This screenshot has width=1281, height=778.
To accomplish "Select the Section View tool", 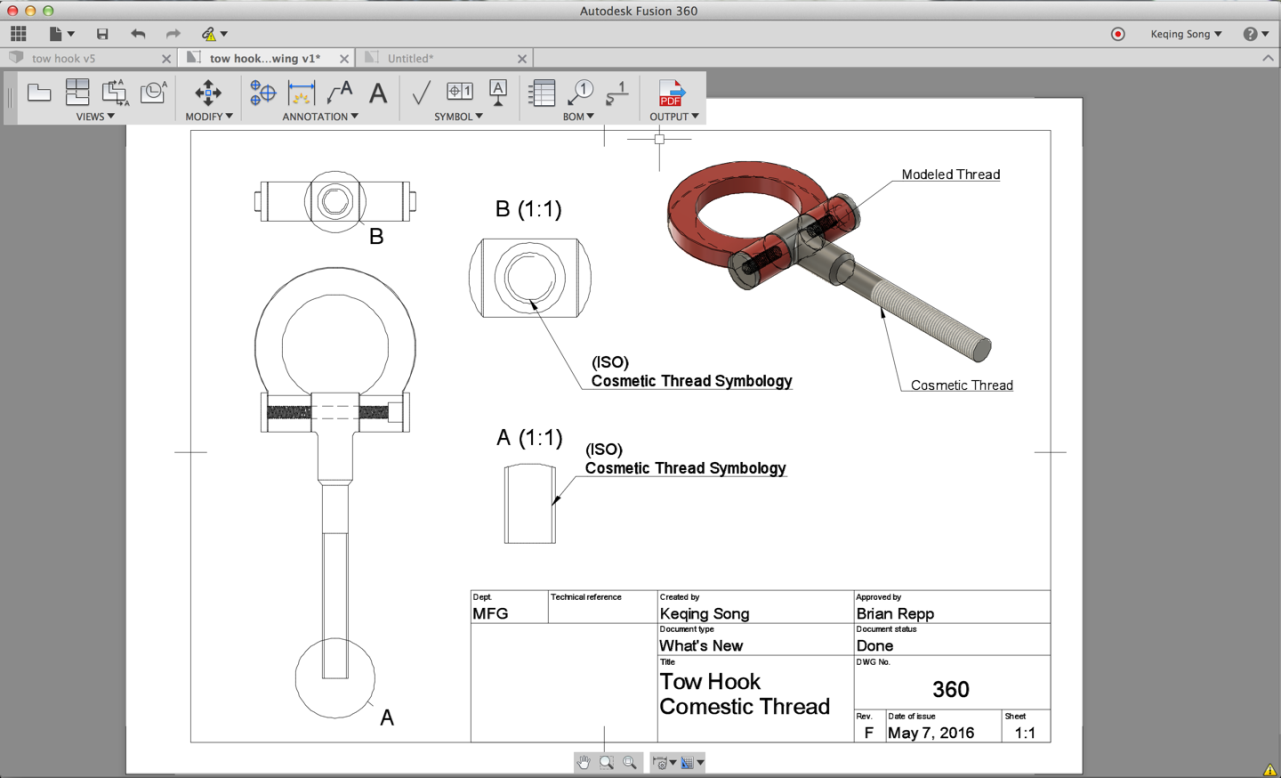I will [115, 93].
